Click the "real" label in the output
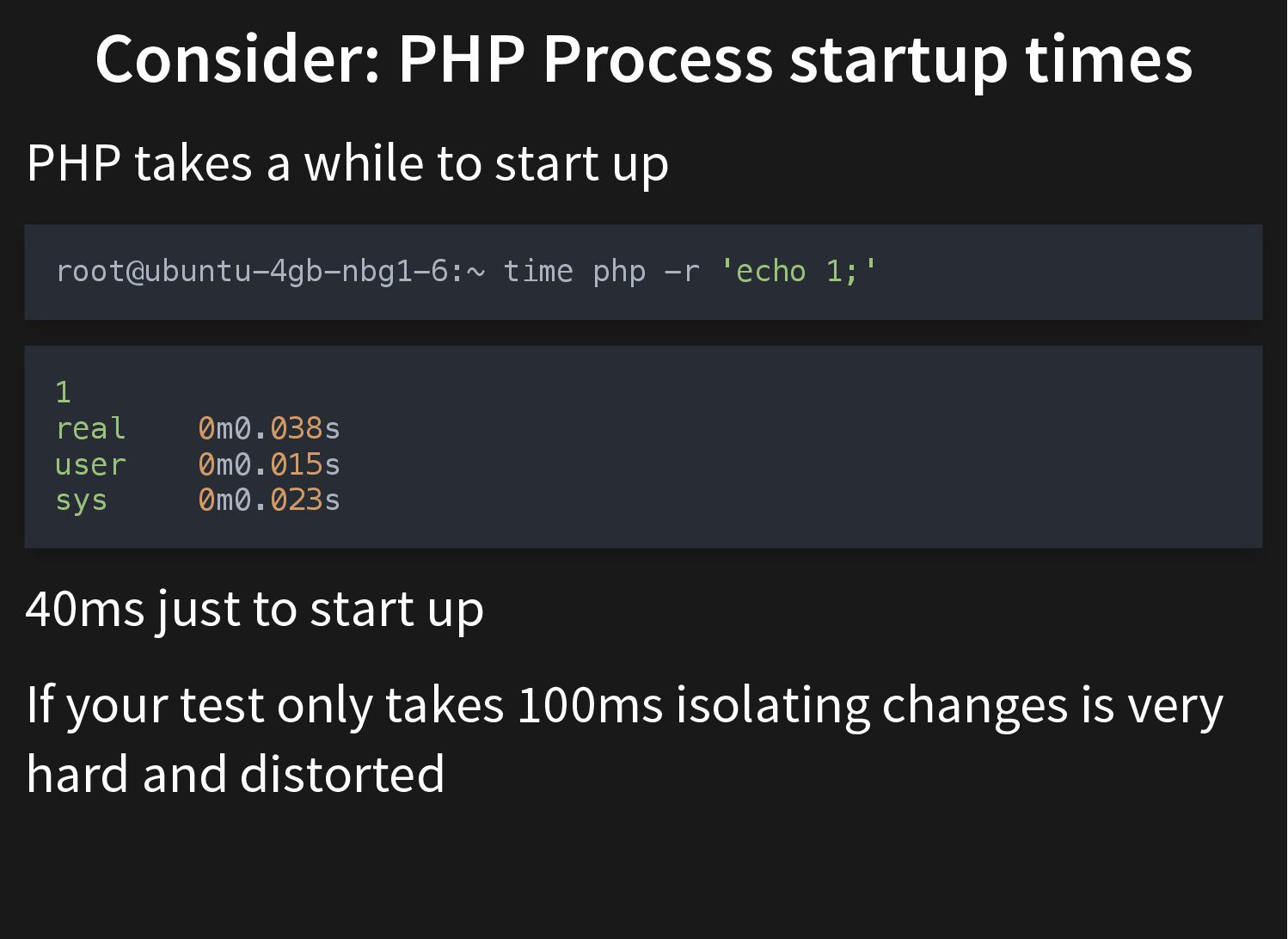This screenshot has height=939, width=1288. click(90, 428)
